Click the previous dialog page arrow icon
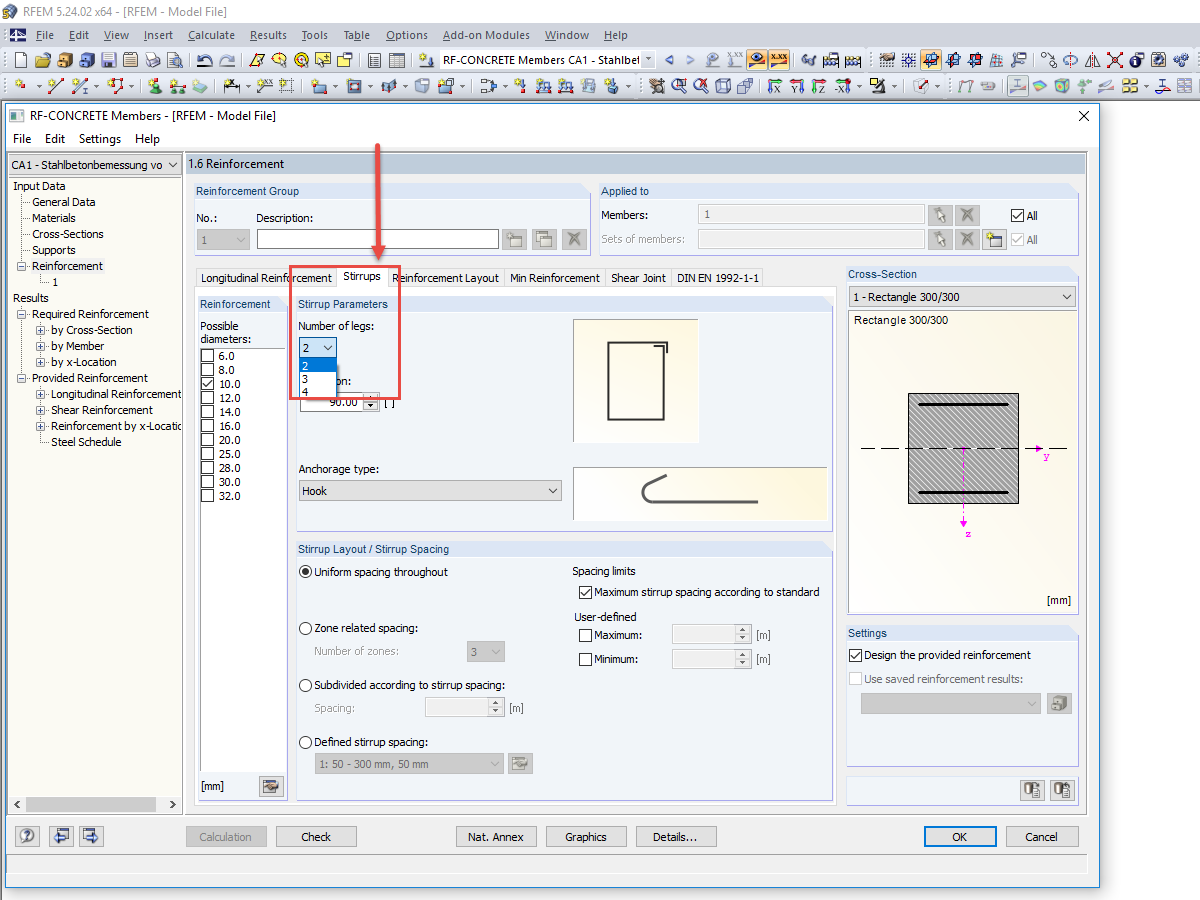 [62, 836]
